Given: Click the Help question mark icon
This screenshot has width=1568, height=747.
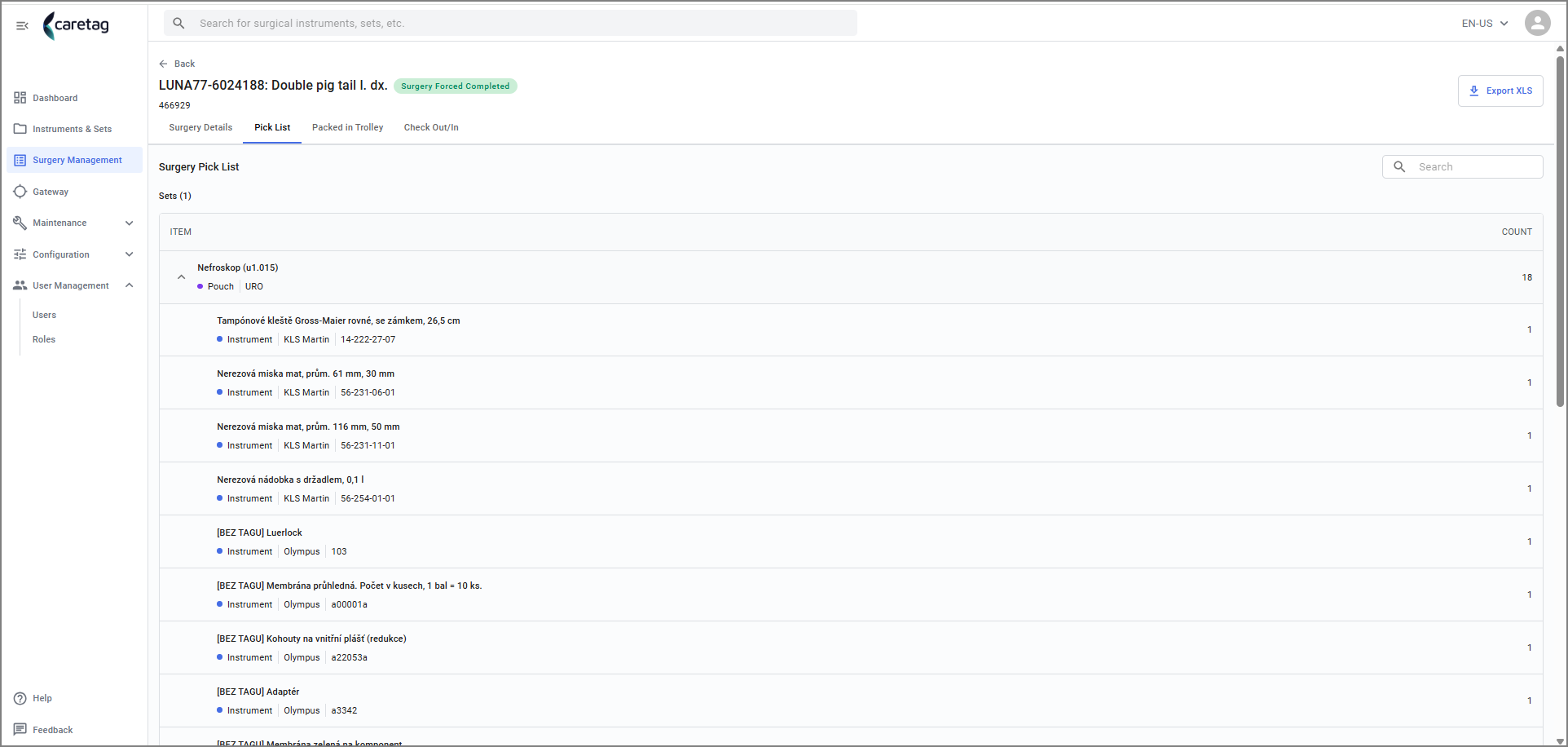Looking at the screenshot, I should (20, 698).
